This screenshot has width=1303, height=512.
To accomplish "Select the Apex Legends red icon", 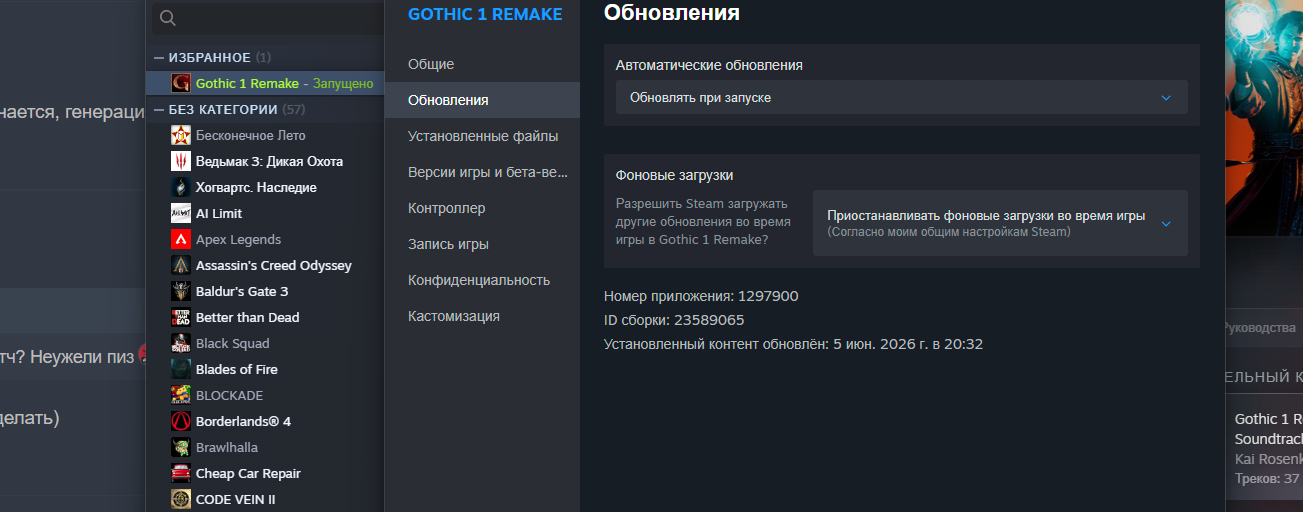I will click(181, 239).
